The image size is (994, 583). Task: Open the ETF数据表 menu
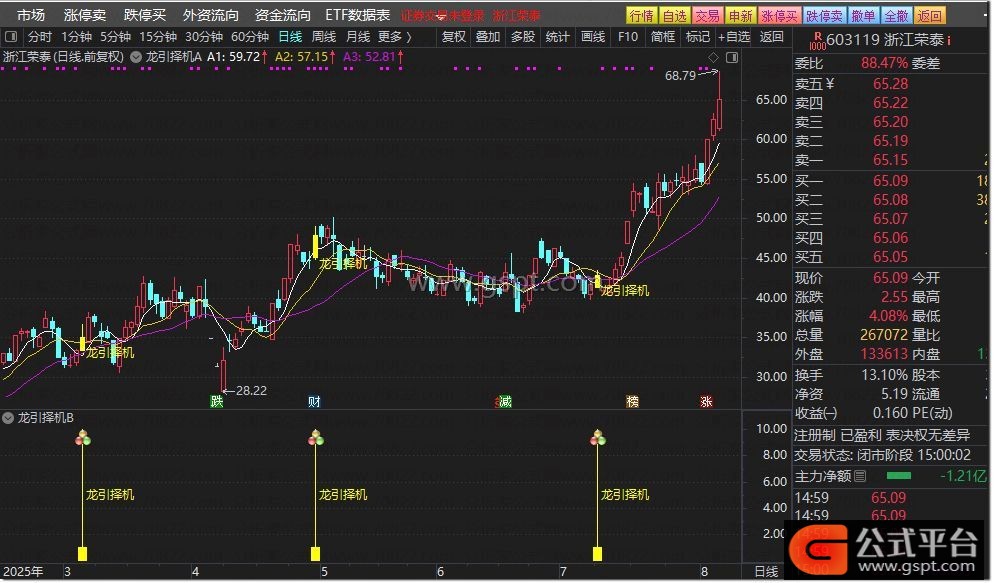pyautogui.click(x=358, y=15)
